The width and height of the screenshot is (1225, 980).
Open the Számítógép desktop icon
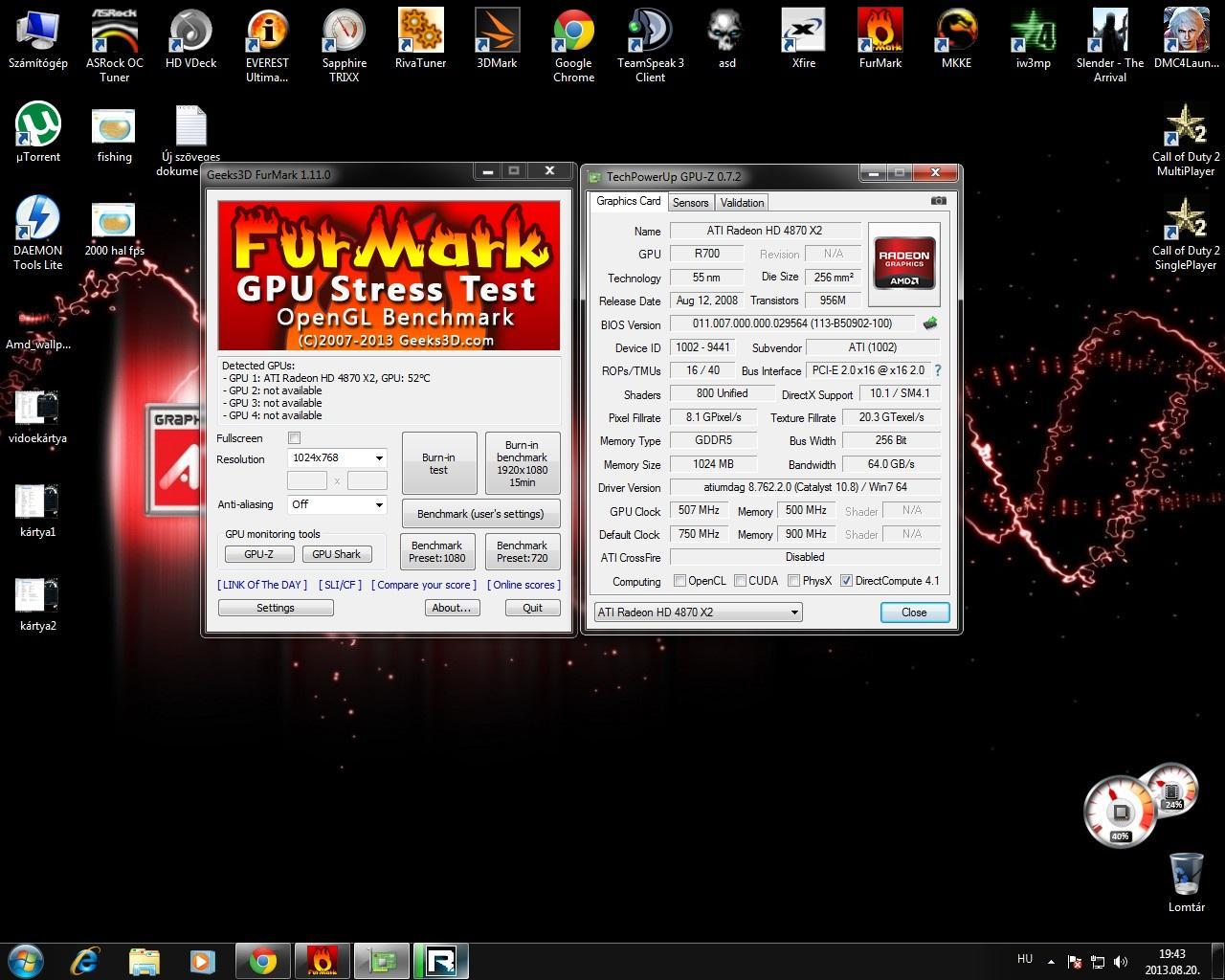click(37, 40)
